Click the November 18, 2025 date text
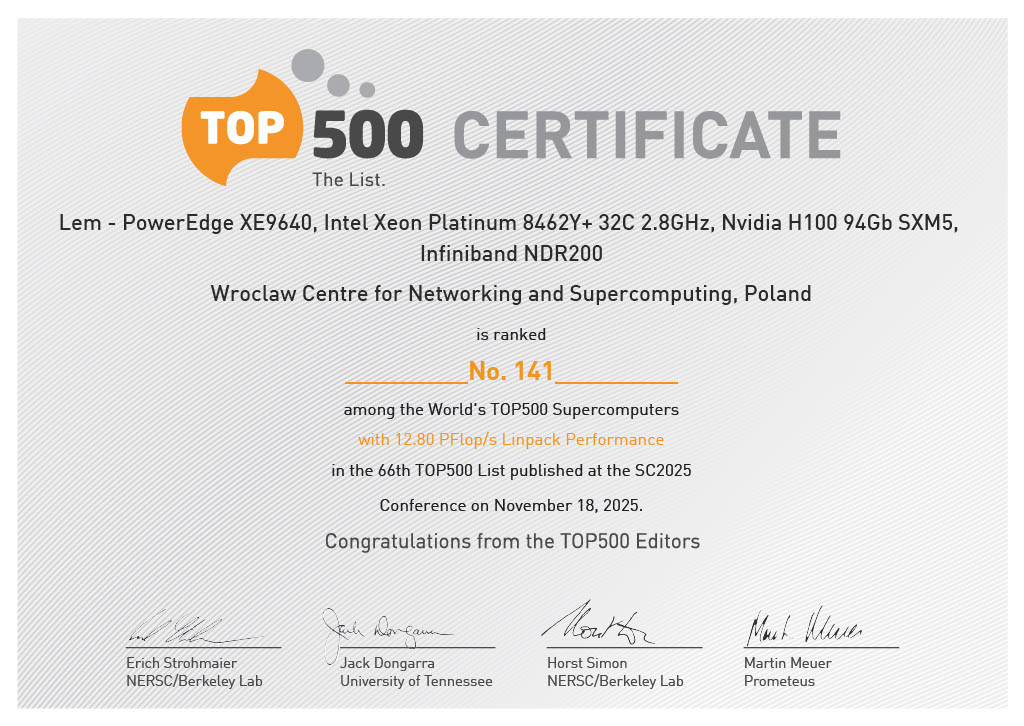 (511, 505)
